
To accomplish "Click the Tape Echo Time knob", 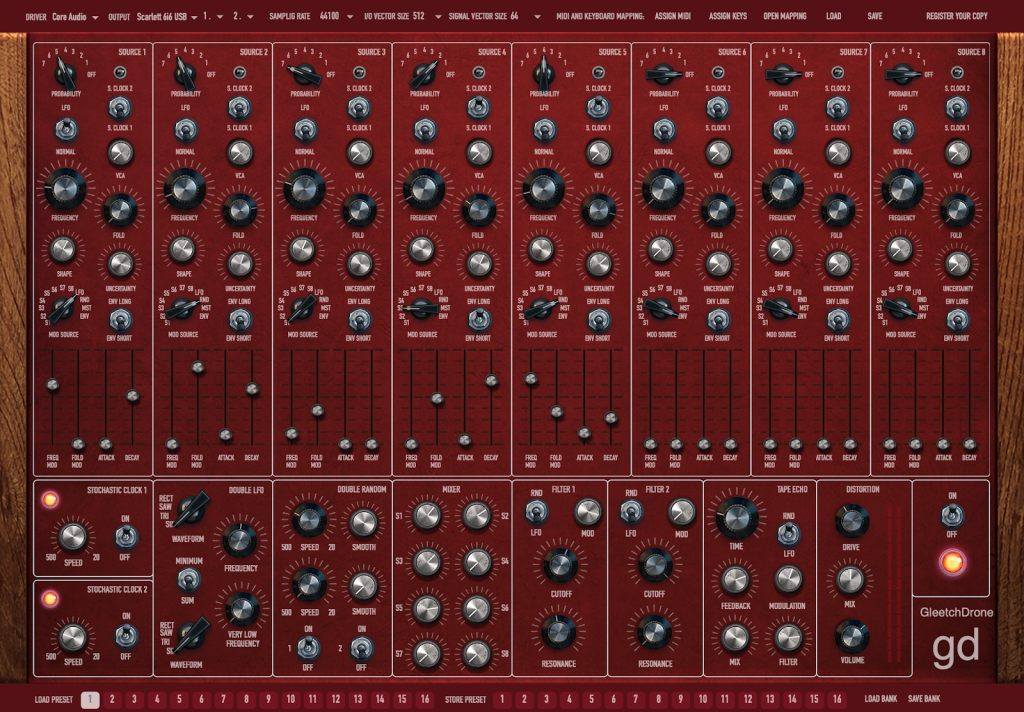I will pos(737,516).
